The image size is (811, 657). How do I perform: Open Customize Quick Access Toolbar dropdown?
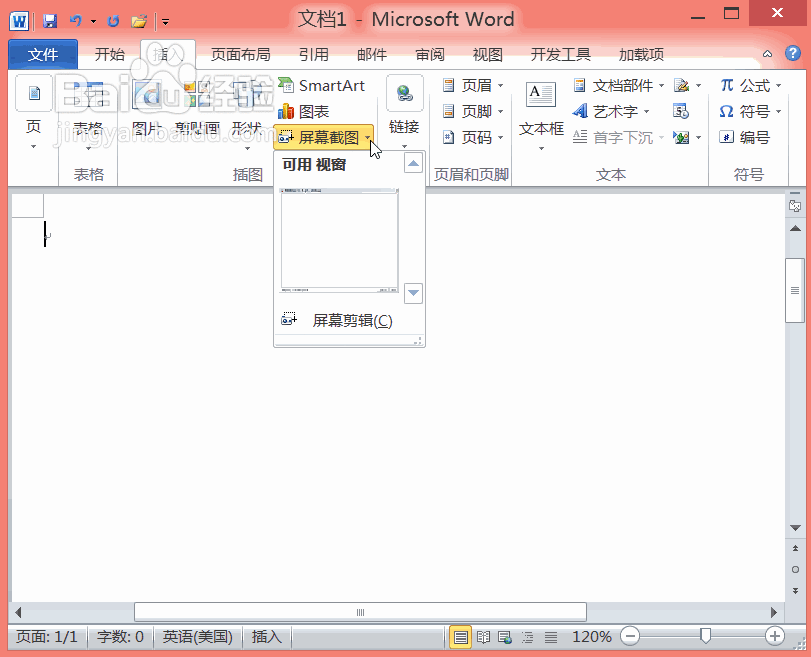coord(166,22)
